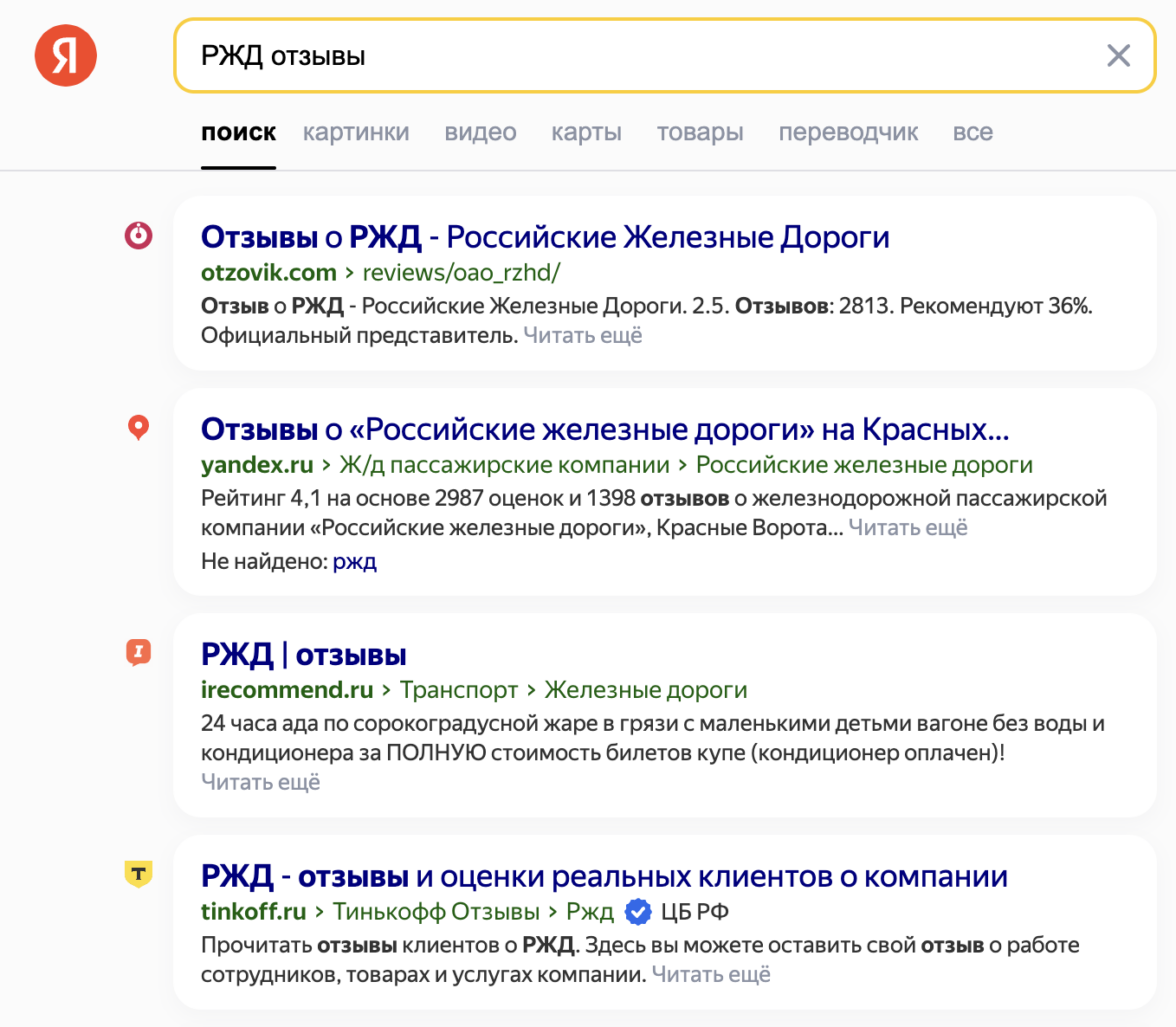Viewport: 1176px width, 1027px height.
Task: Open Отзывы о РЖД otzovik result title
Action: 545,237
